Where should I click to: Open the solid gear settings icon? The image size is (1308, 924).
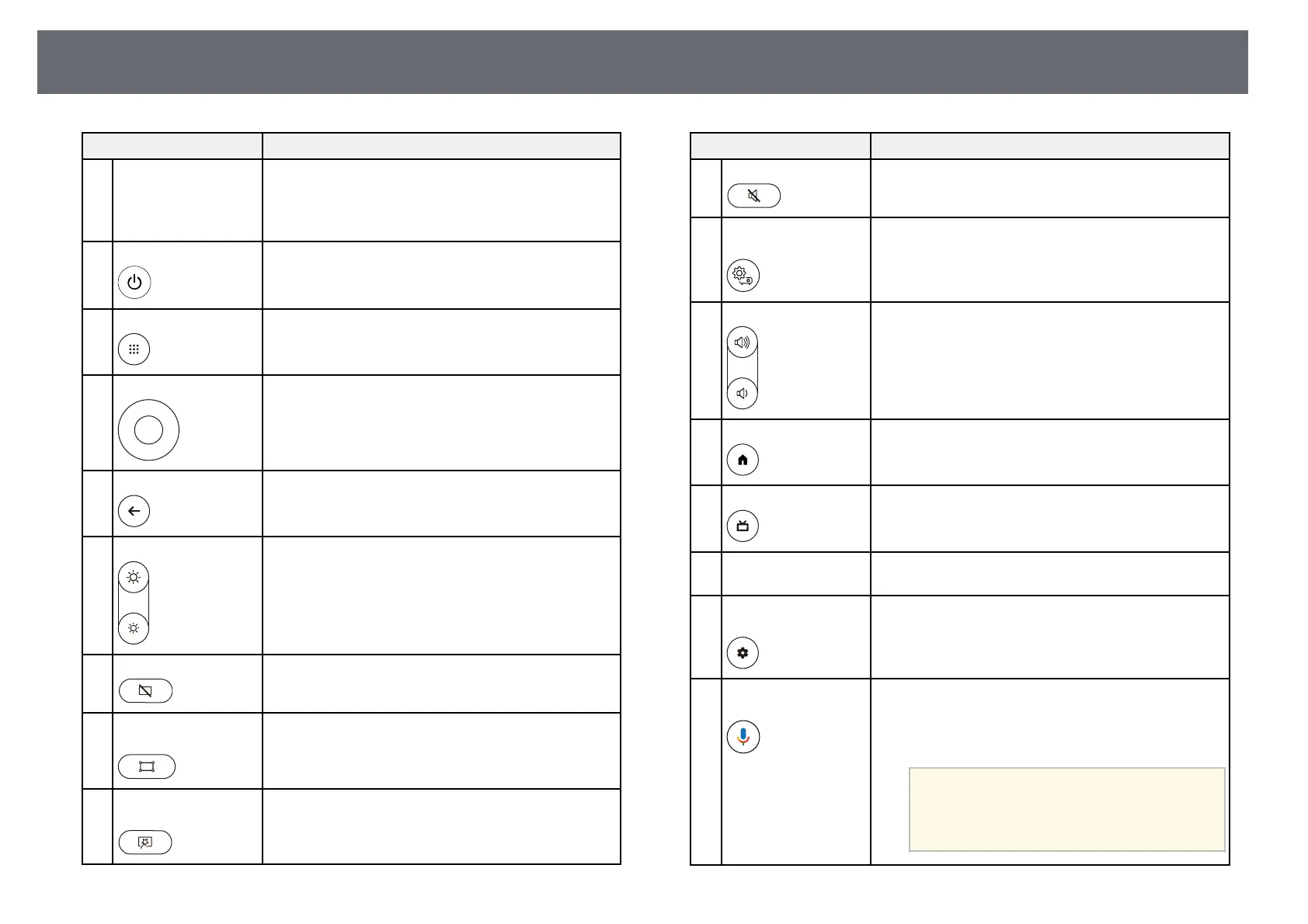tap(743, 653)
